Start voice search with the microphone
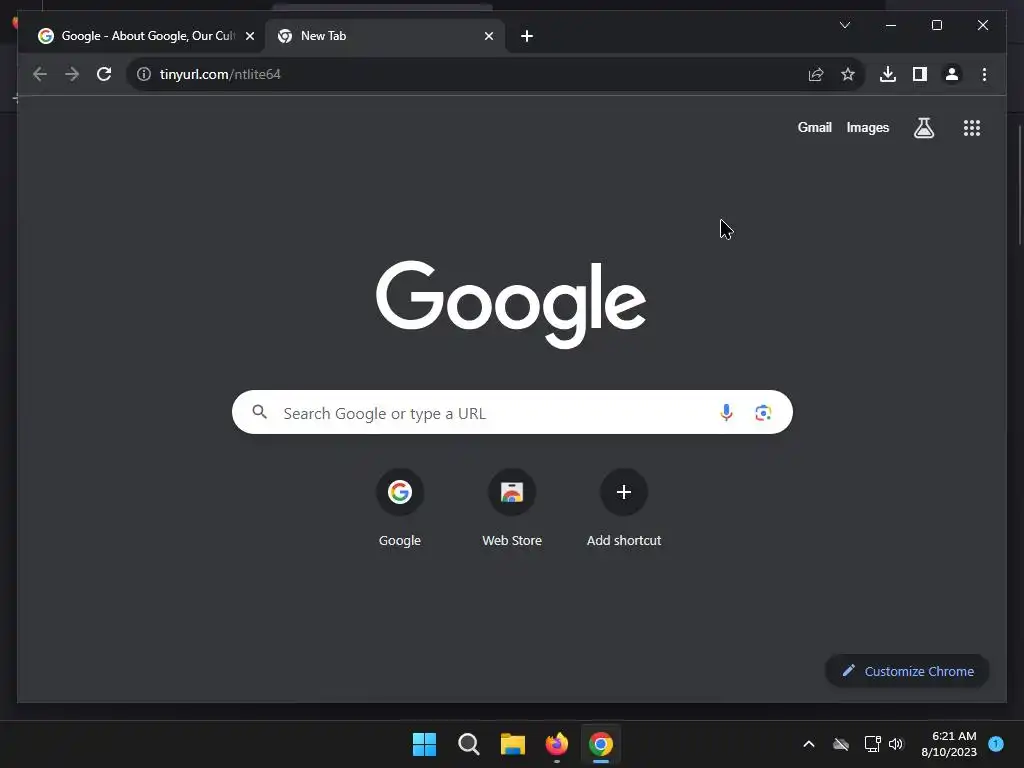Image resolution: width=1024 pixels, height=768 pixels. pos(726,413)
